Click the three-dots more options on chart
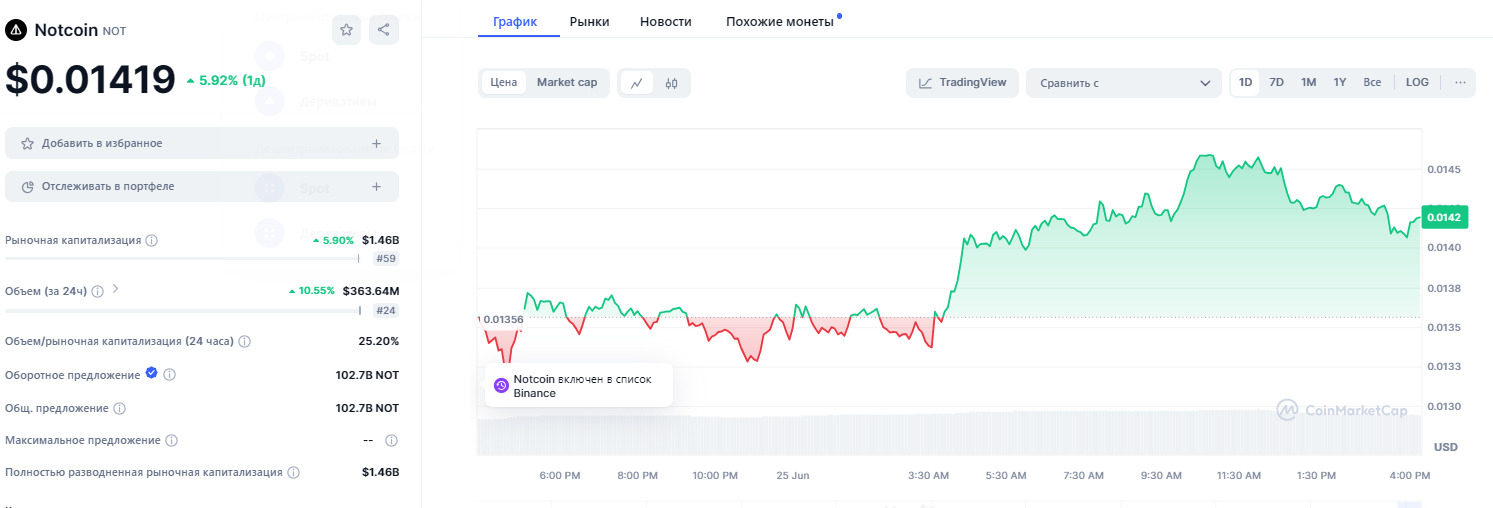Viewport: 1493px width, 508px height. coord(1460,83)
